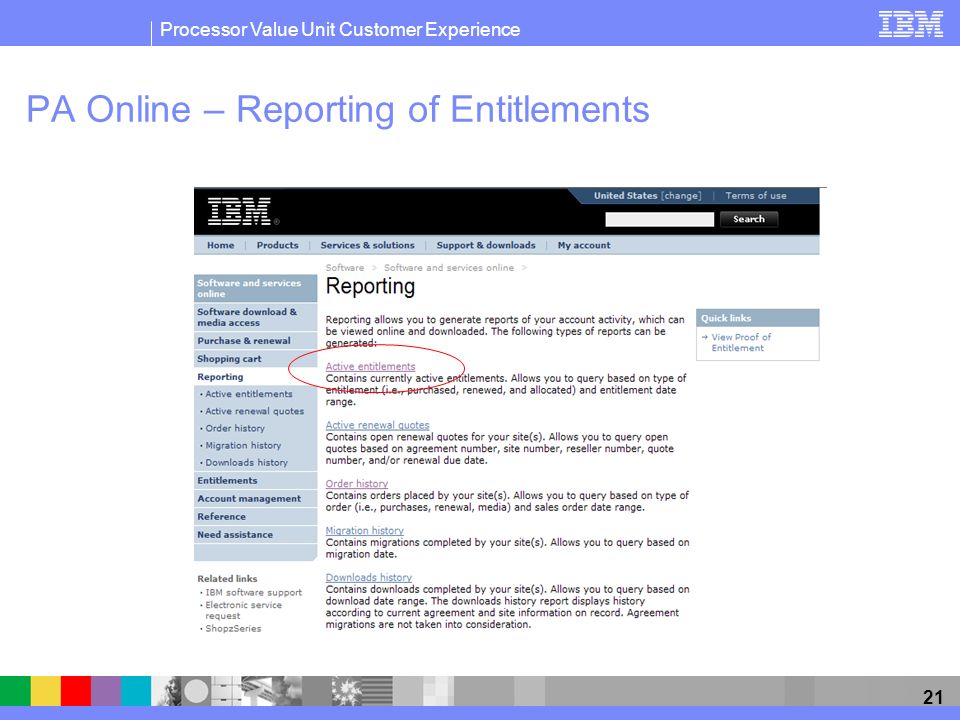Open Migration history sidebar sub-item
Viewport: 960px width, 720px height.
243,446
